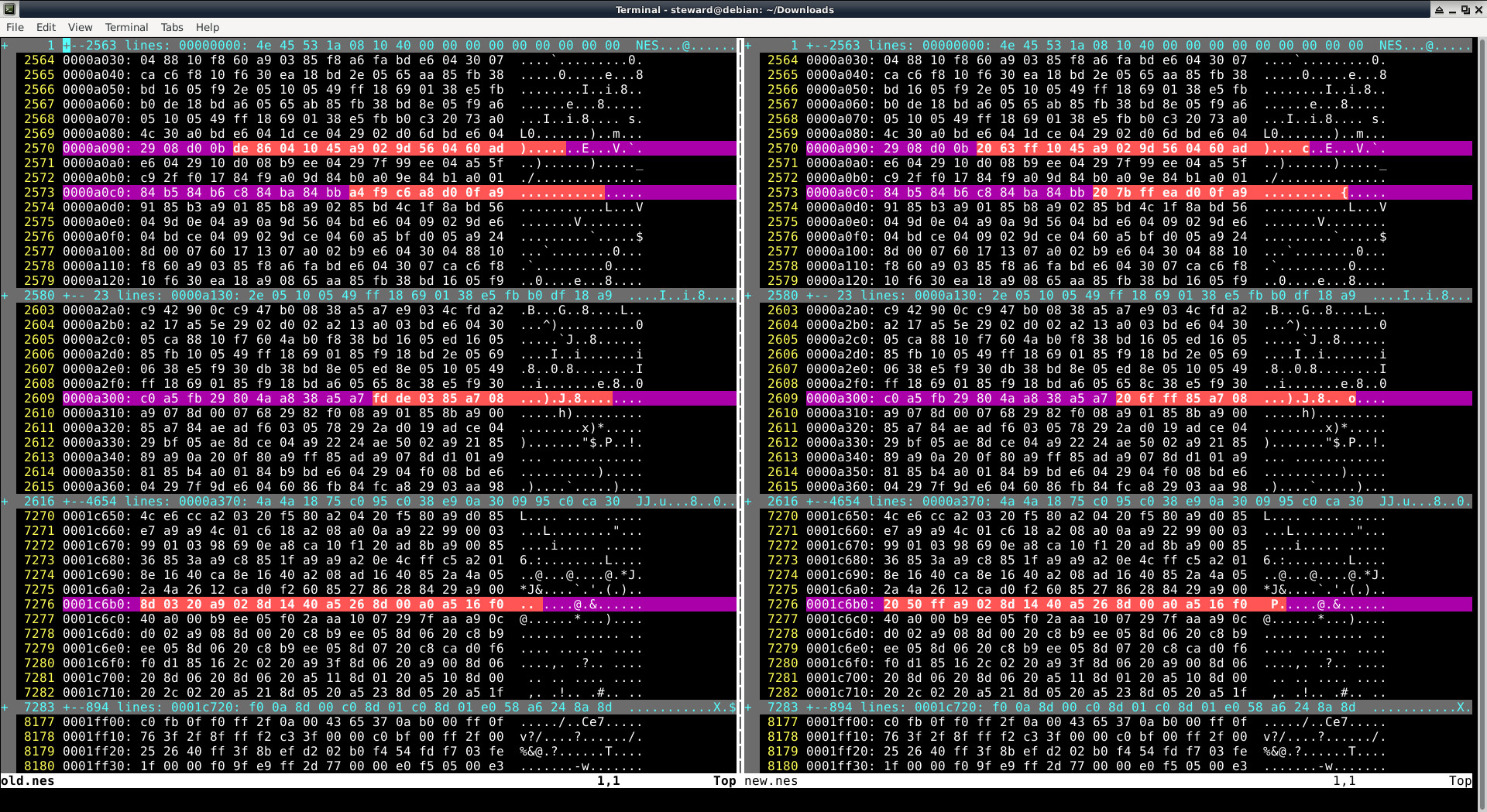Viewport: 1487px width, 812px height.
Task: Click line 2564 in old.nes pane
Action: 369,60
